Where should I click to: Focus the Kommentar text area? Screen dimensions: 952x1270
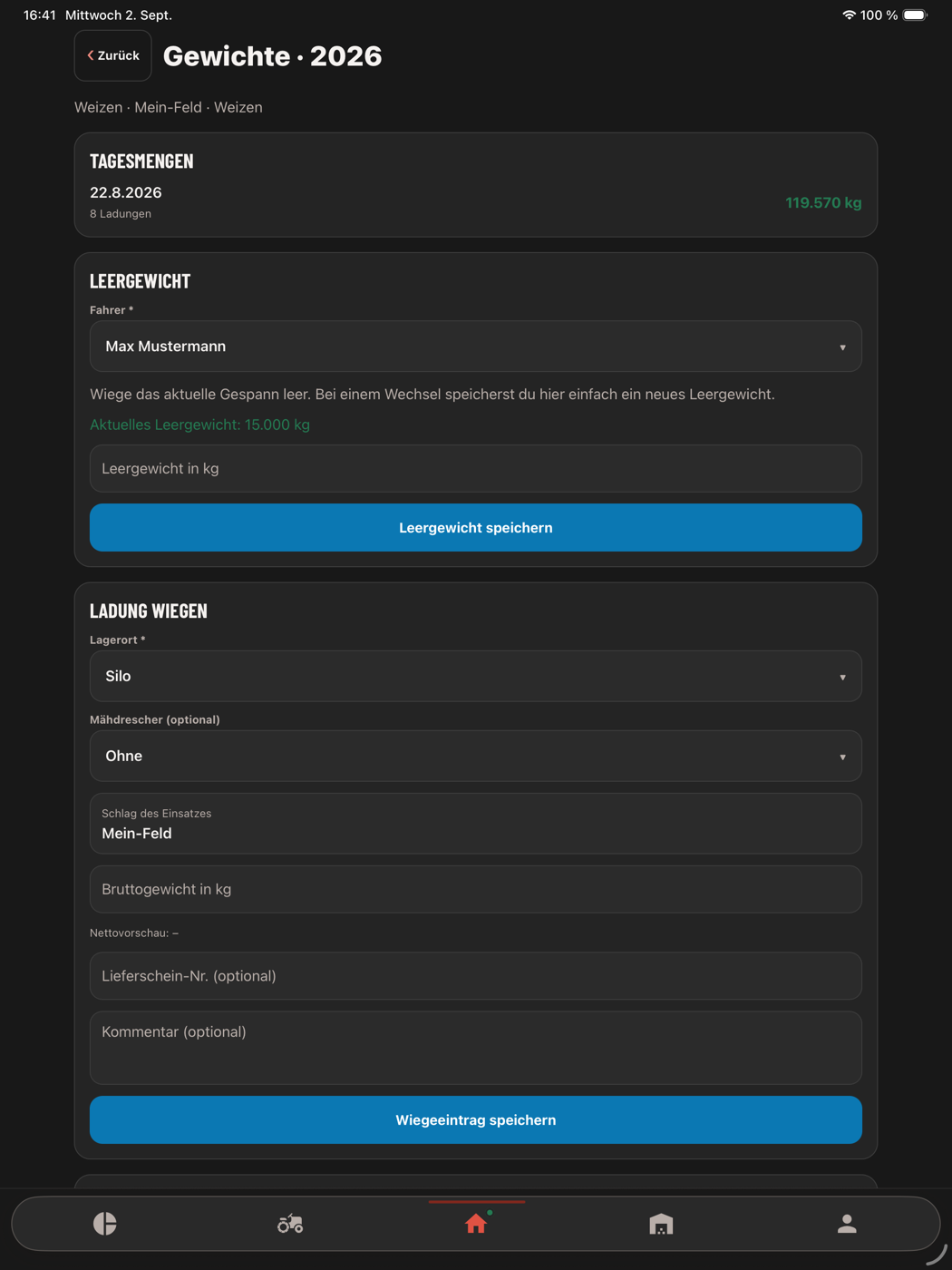[x=476, y=1048]
